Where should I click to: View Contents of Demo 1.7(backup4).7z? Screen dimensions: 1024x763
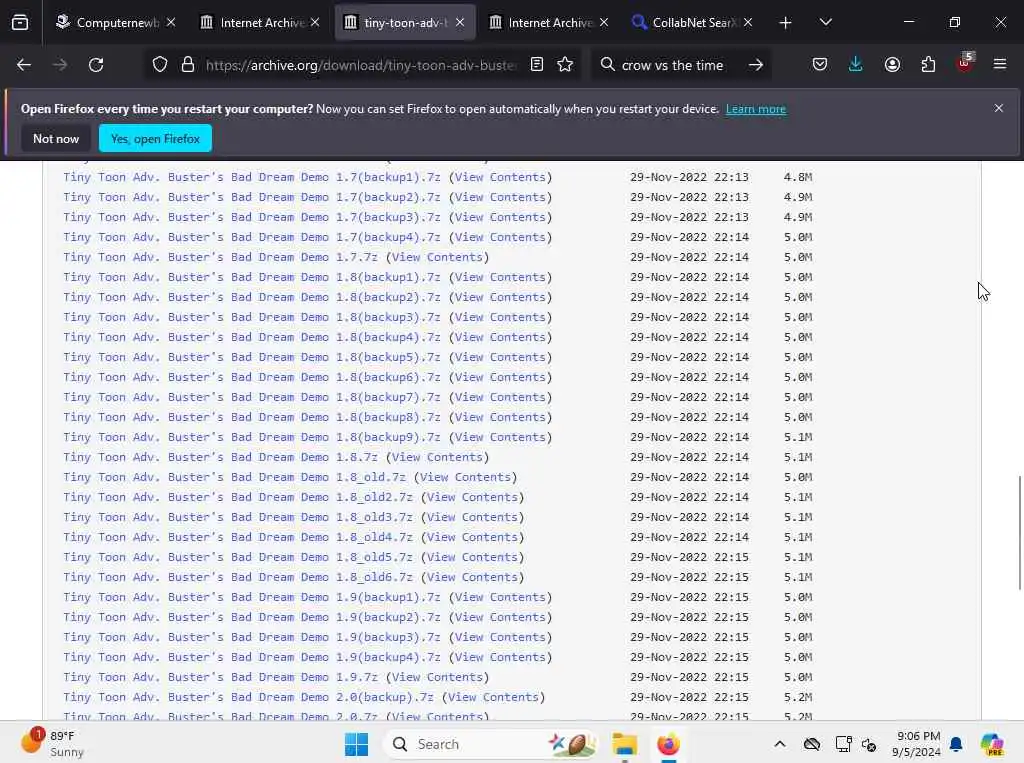coord(500,237)
